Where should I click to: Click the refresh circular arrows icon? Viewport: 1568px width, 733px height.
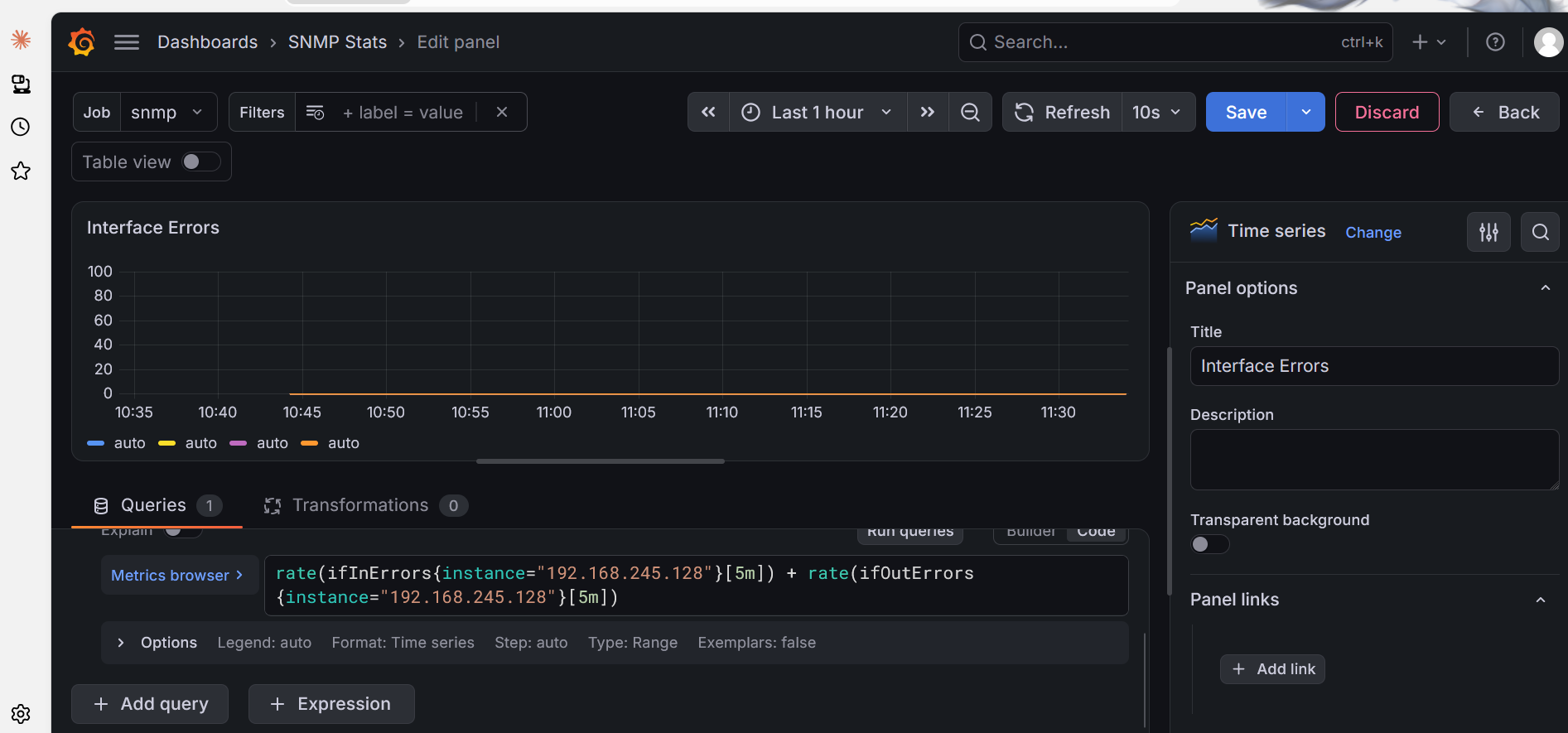1025,112
